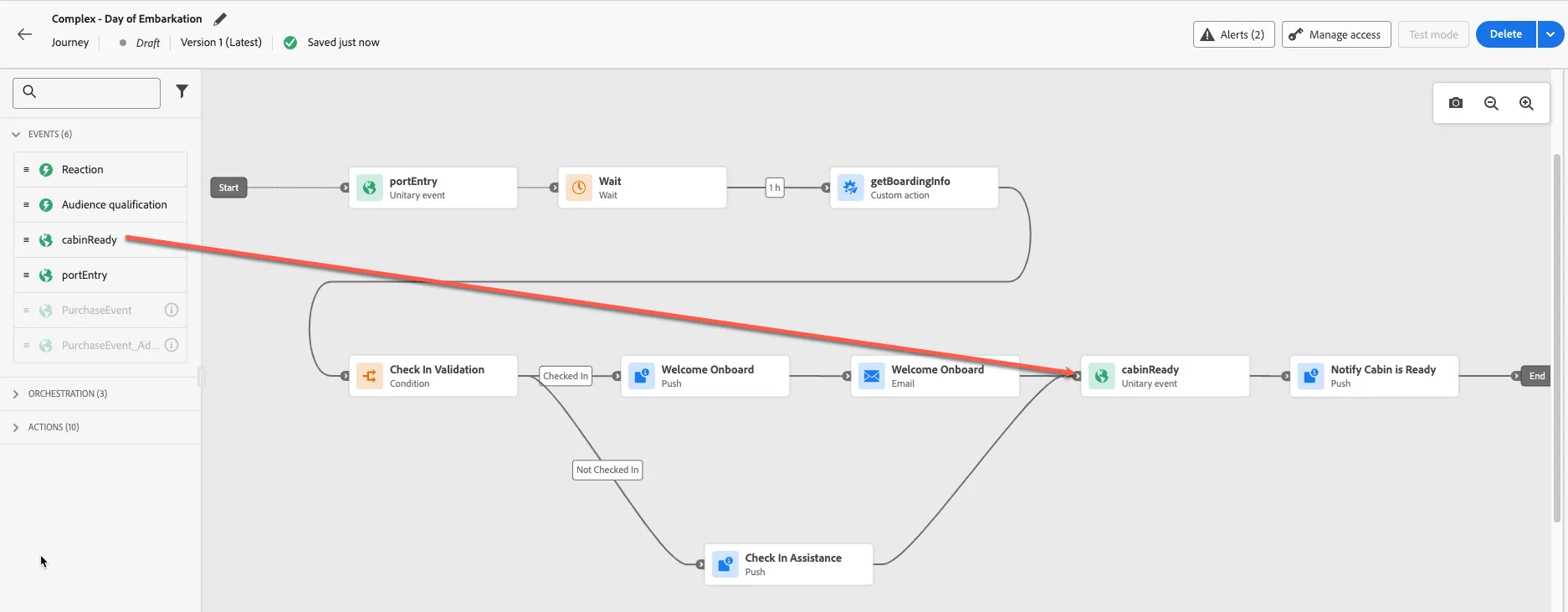Go back using the left arrow
Viewport: 1568px width, 612px height.
24,34
